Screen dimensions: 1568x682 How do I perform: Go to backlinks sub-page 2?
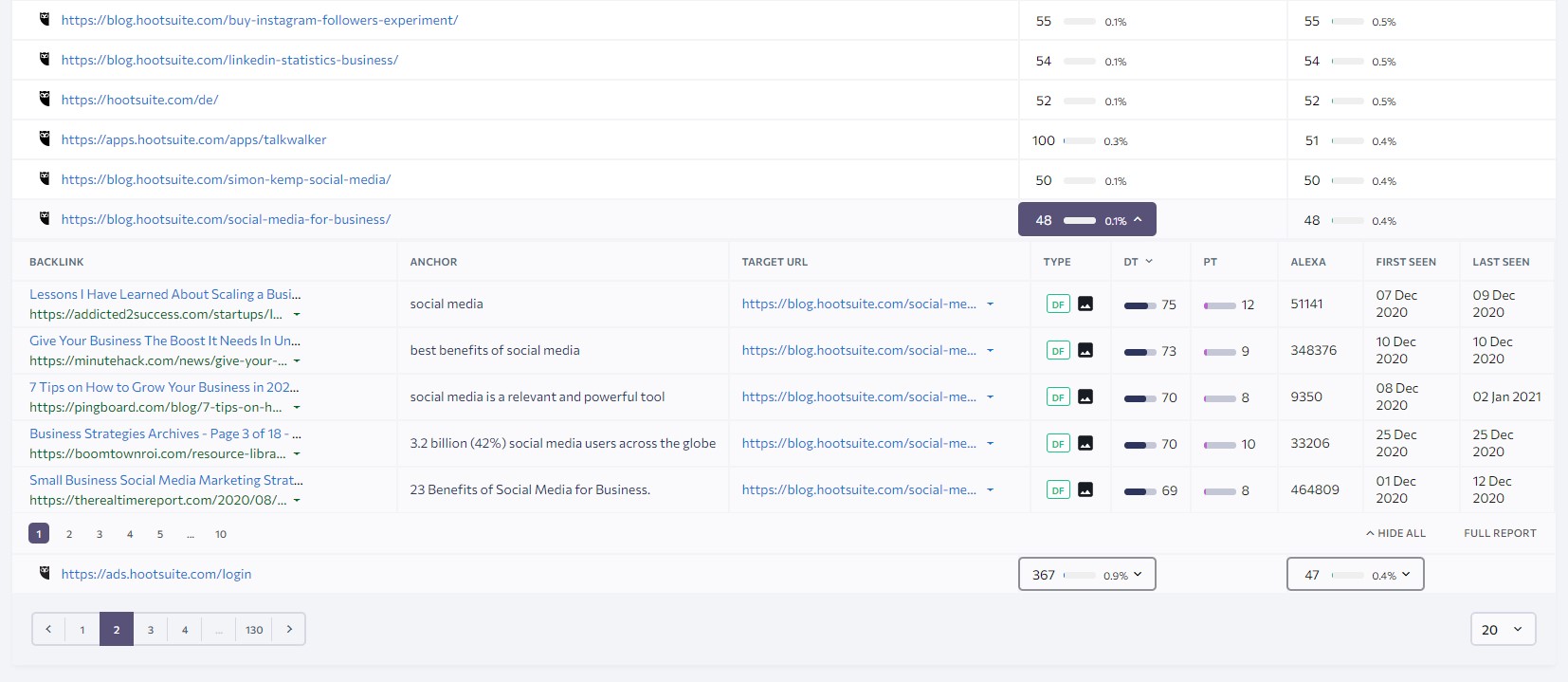point(69,534)
